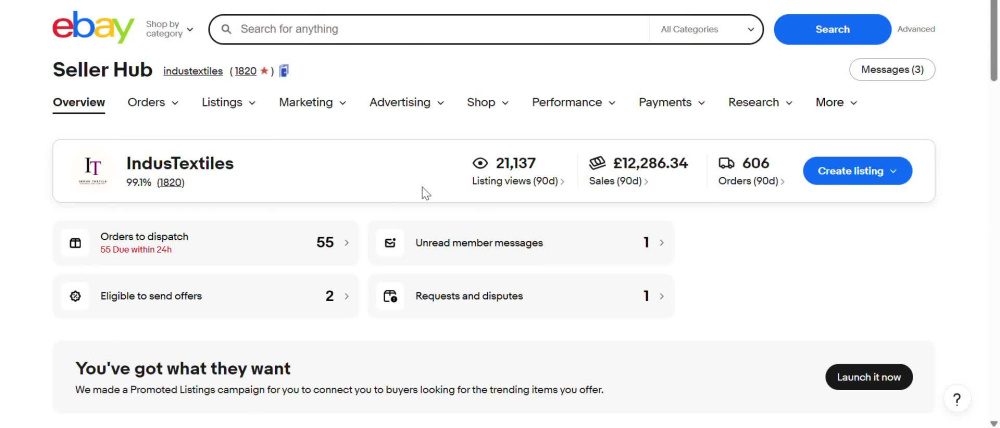Open the chevron on Unread member messages

[x=661, y=243]
